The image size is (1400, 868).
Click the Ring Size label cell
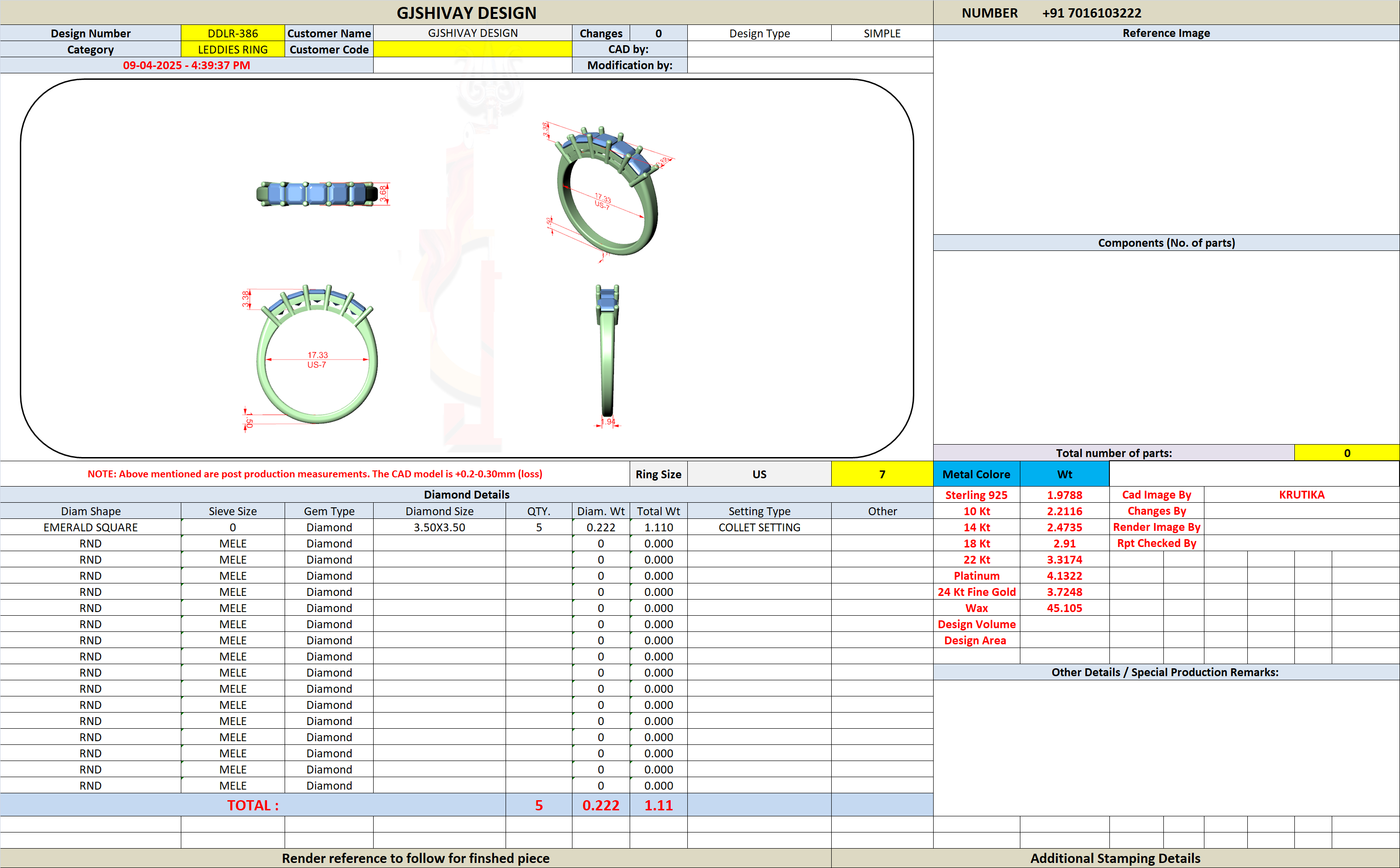pos(658,474)
